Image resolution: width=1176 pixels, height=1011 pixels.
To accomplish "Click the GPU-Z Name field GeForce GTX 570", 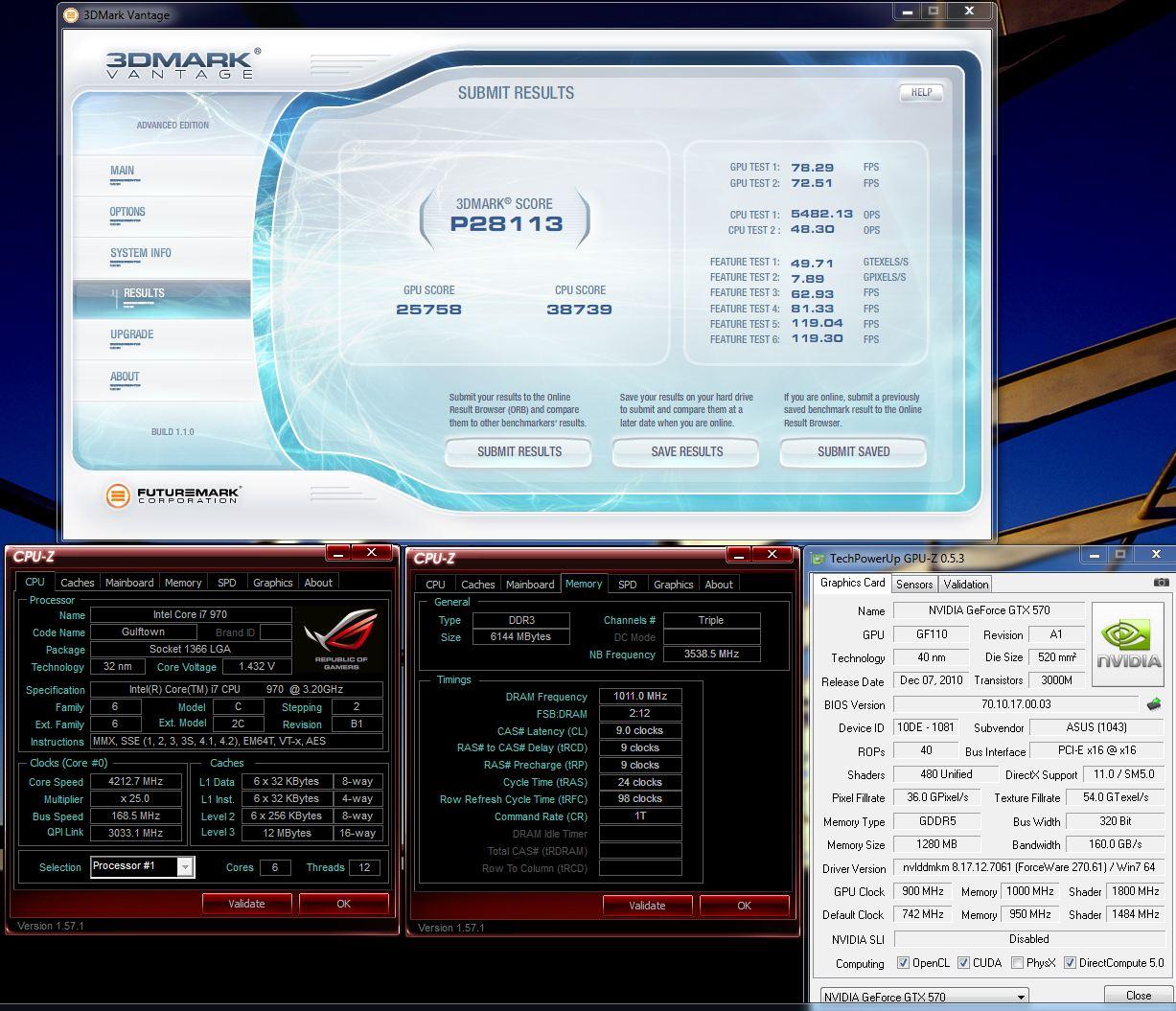I will [989, 610].
